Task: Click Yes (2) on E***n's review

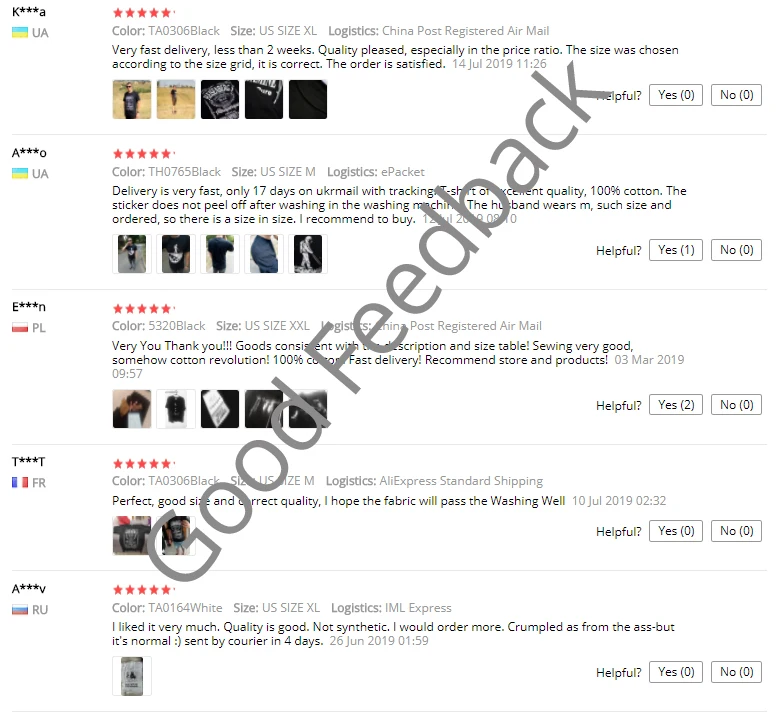Action: (676, 405)
